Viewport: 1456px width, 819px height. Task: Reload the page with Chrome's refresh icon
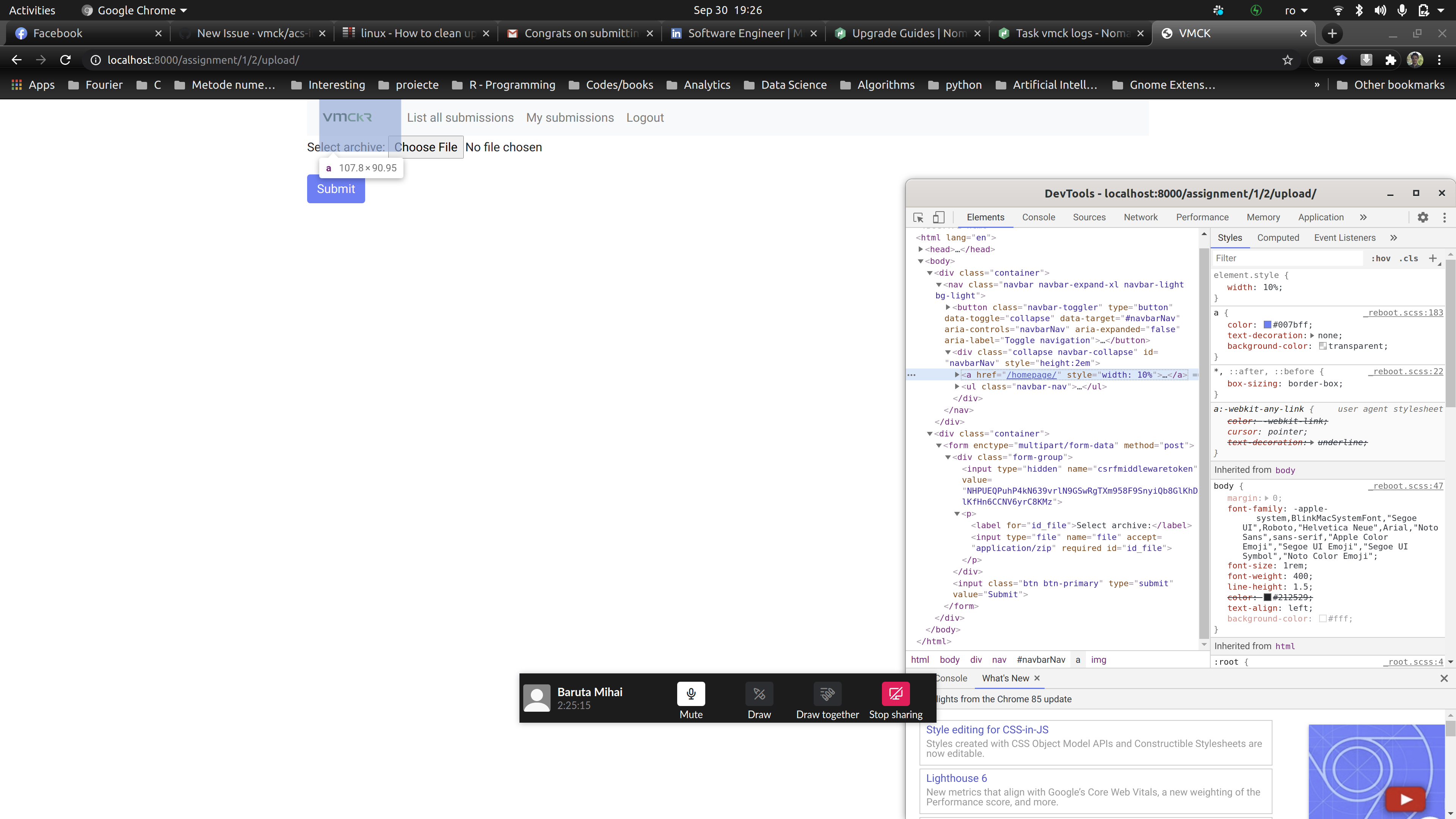point(66,60)
